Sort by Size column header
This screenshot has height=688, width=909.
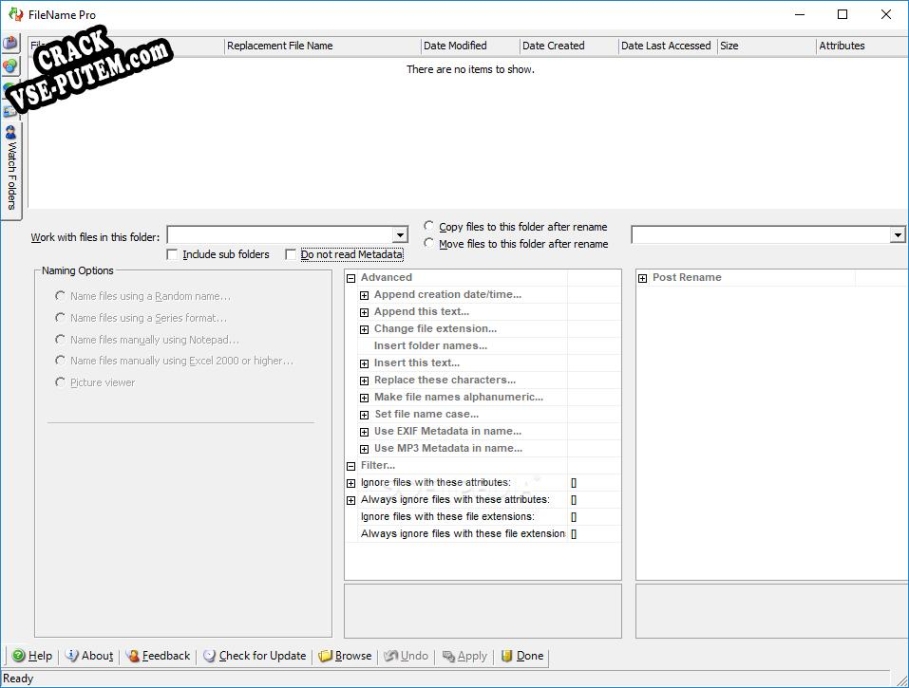point(766,46)
